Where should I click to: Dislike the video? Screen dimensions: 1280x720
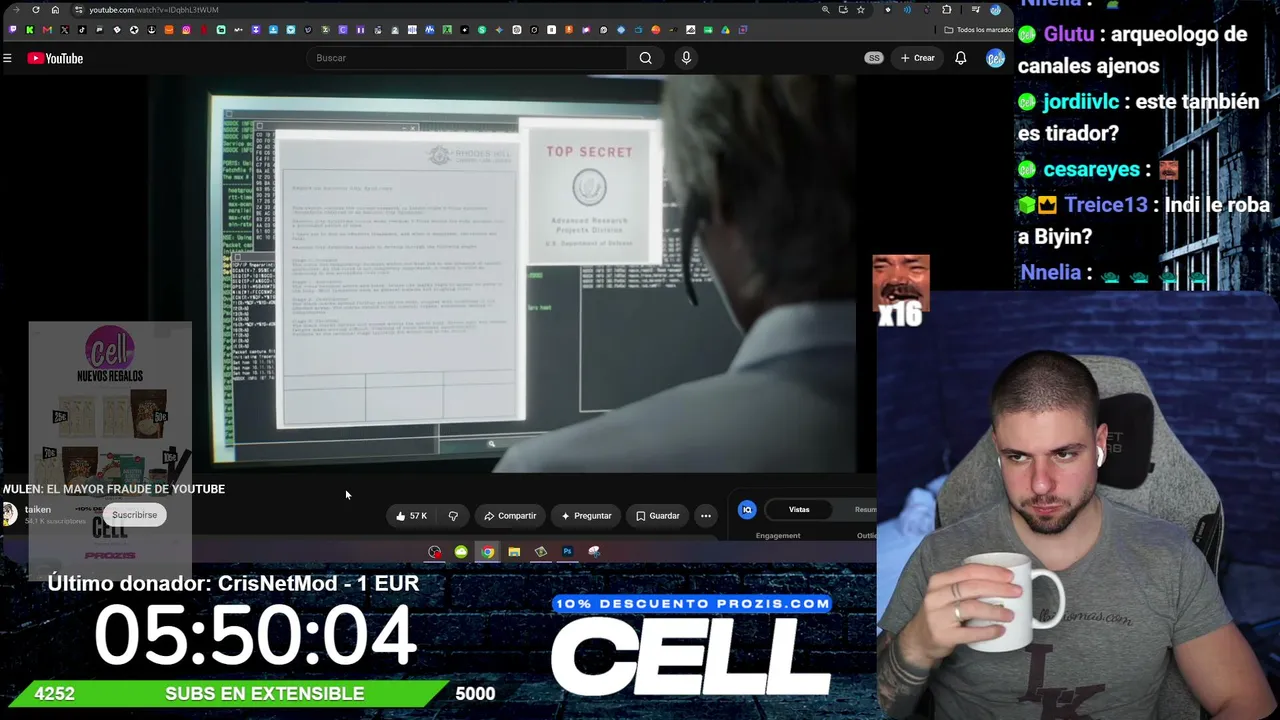pos(453,516)
